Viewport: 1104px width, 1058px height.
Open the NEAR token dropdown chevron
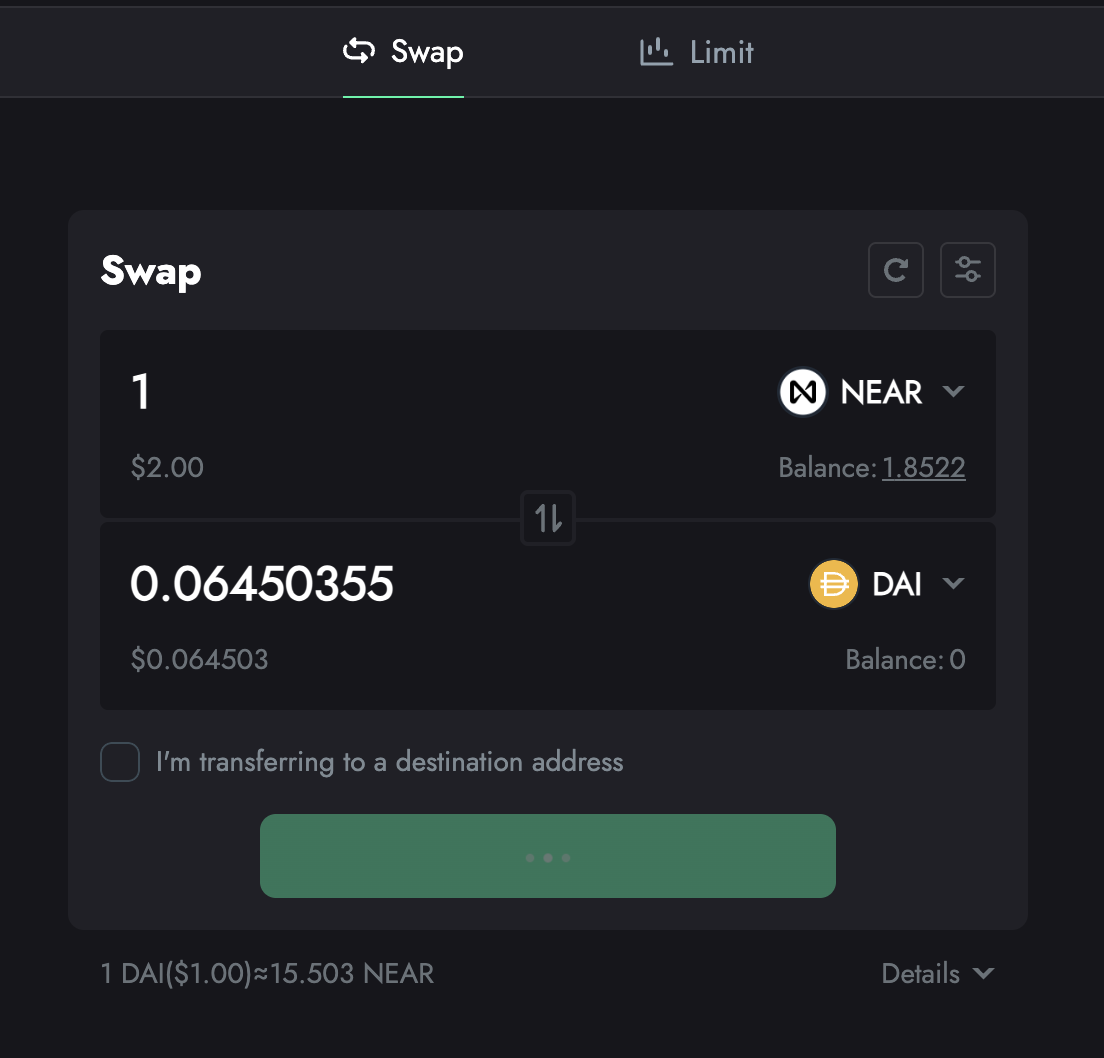pos(954,392)
